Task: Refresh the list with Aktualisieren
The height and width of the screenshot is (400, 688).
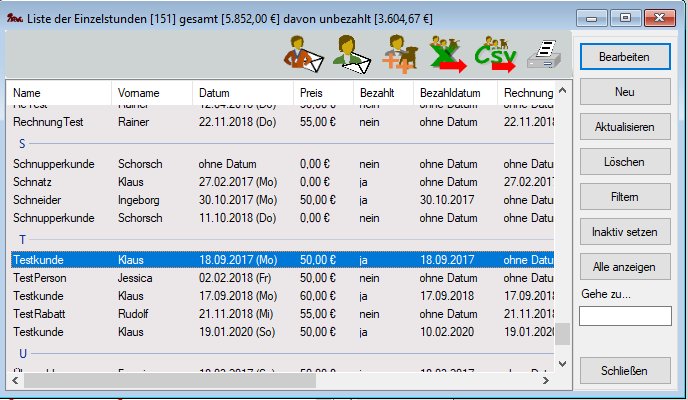Action: pyautogui.click(x=625, y=127)
